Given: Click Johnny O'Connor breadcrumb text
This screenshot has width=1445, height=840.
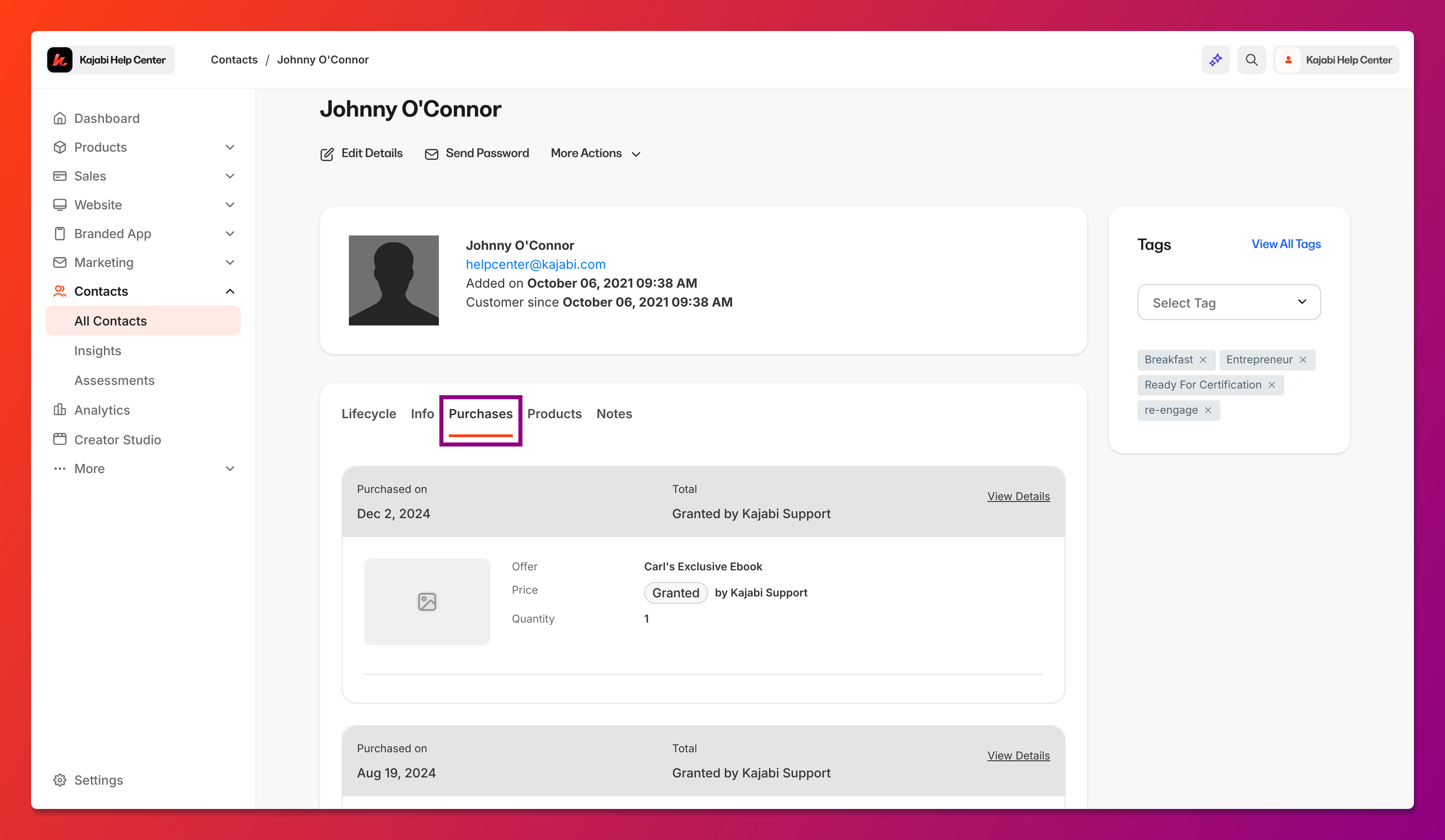Looking at the screenshot, I should click(x=323, y=59).
